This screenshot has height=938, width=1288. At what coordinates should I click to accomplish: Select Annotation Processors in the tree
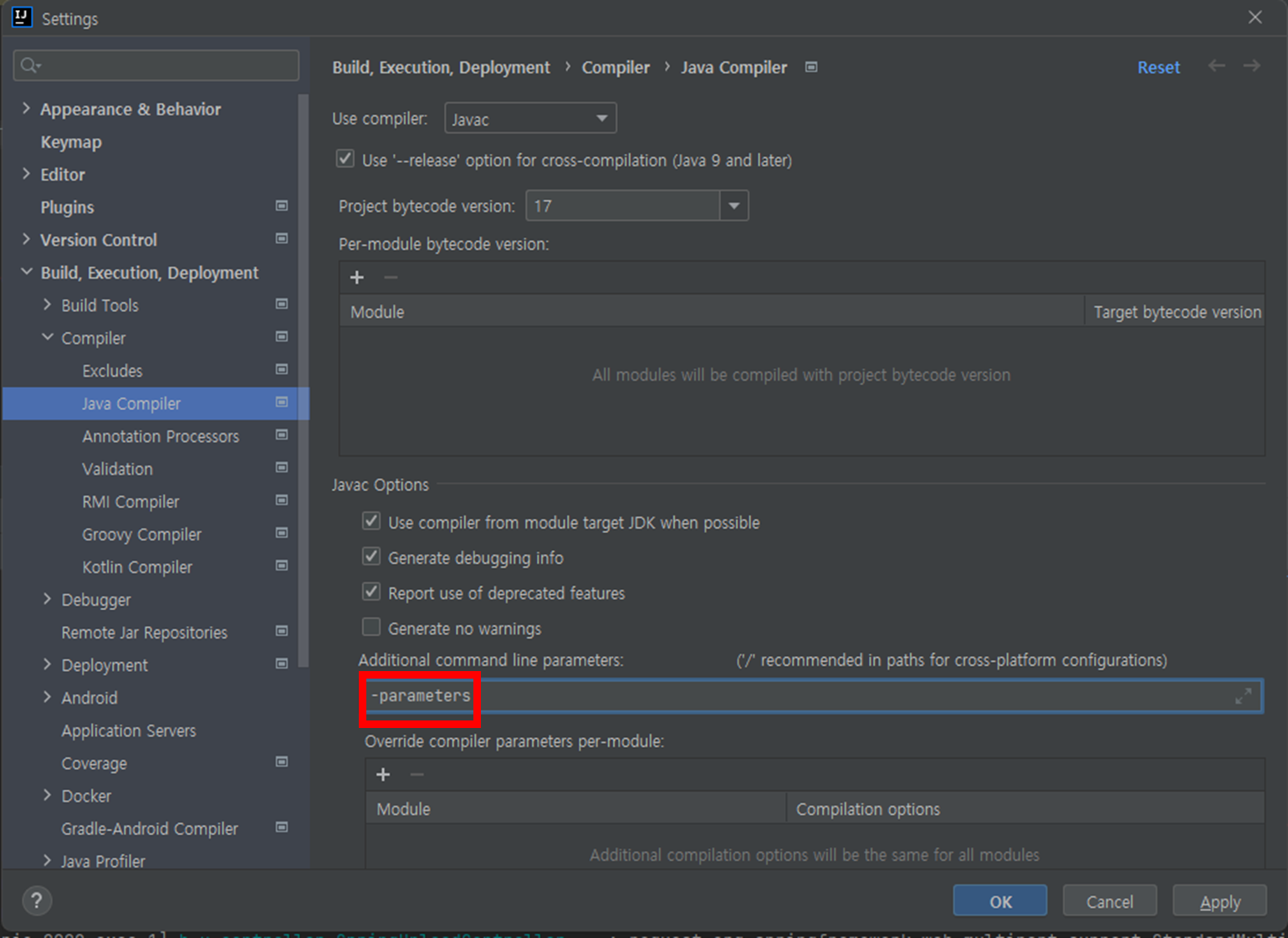(x=161, y=436)
